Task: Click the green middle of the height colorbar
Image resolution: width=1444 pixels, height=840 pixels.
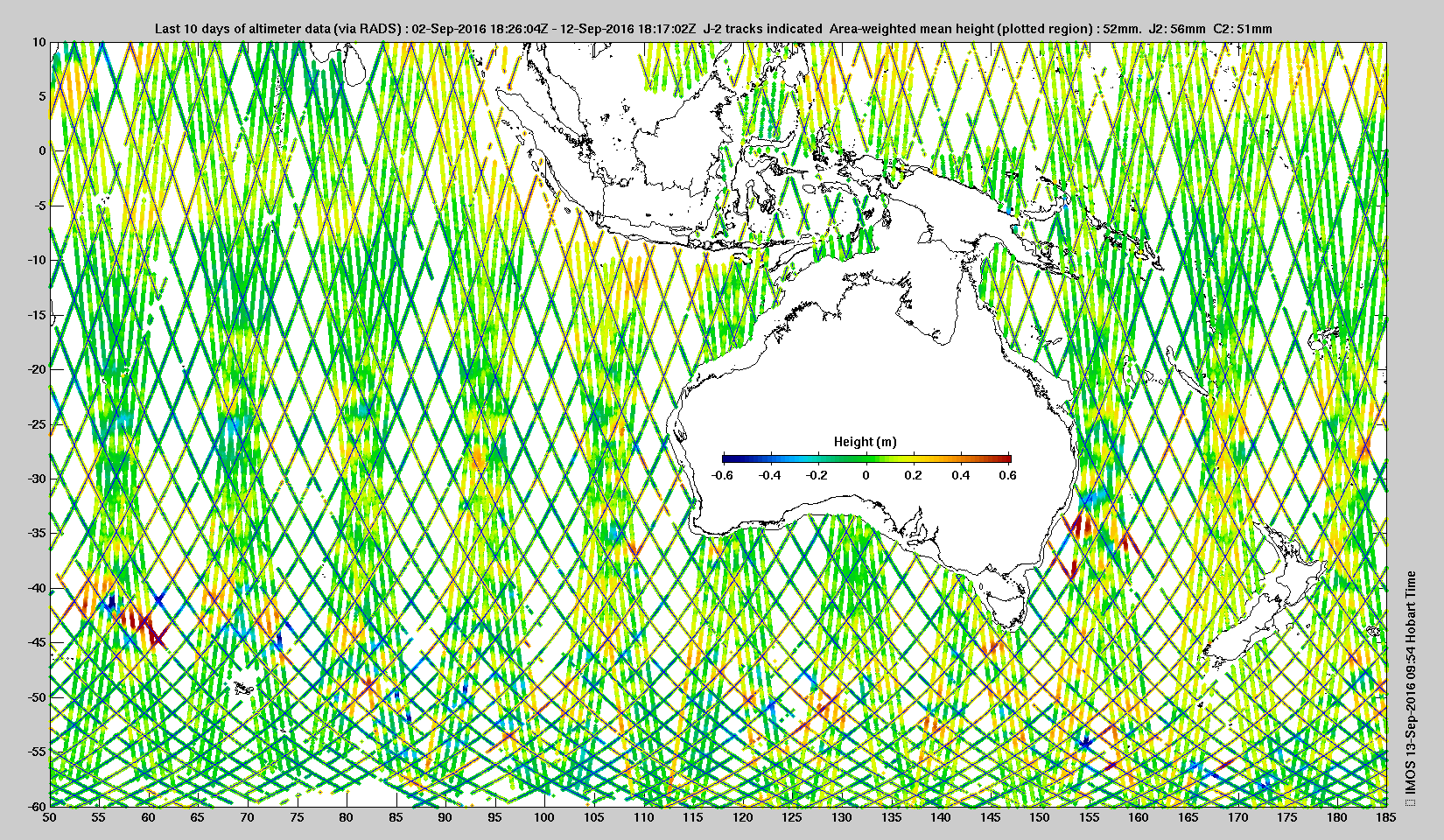Action: click(866, 458)
